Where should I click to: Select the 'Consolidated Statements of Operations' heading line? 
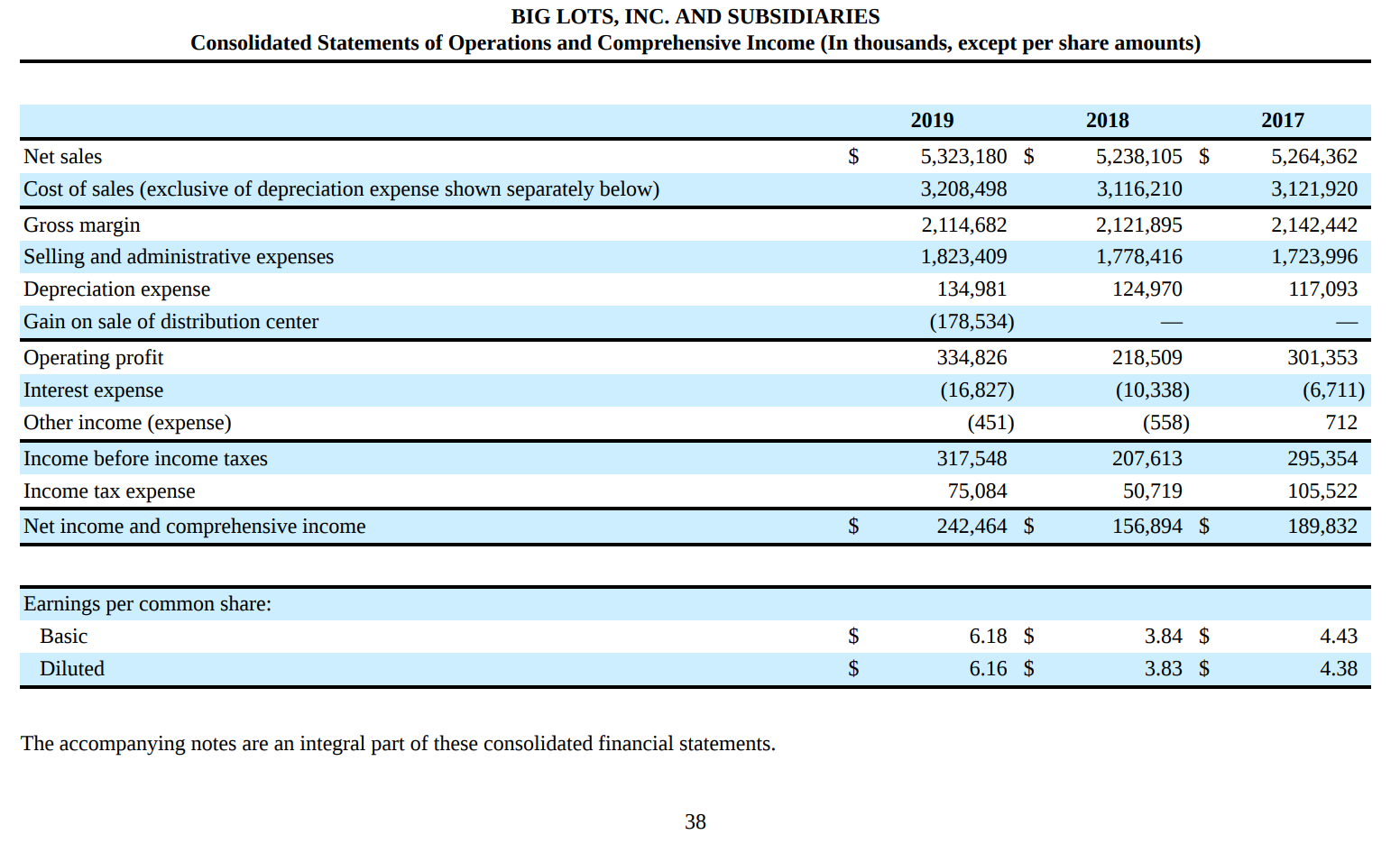(695, 43)
